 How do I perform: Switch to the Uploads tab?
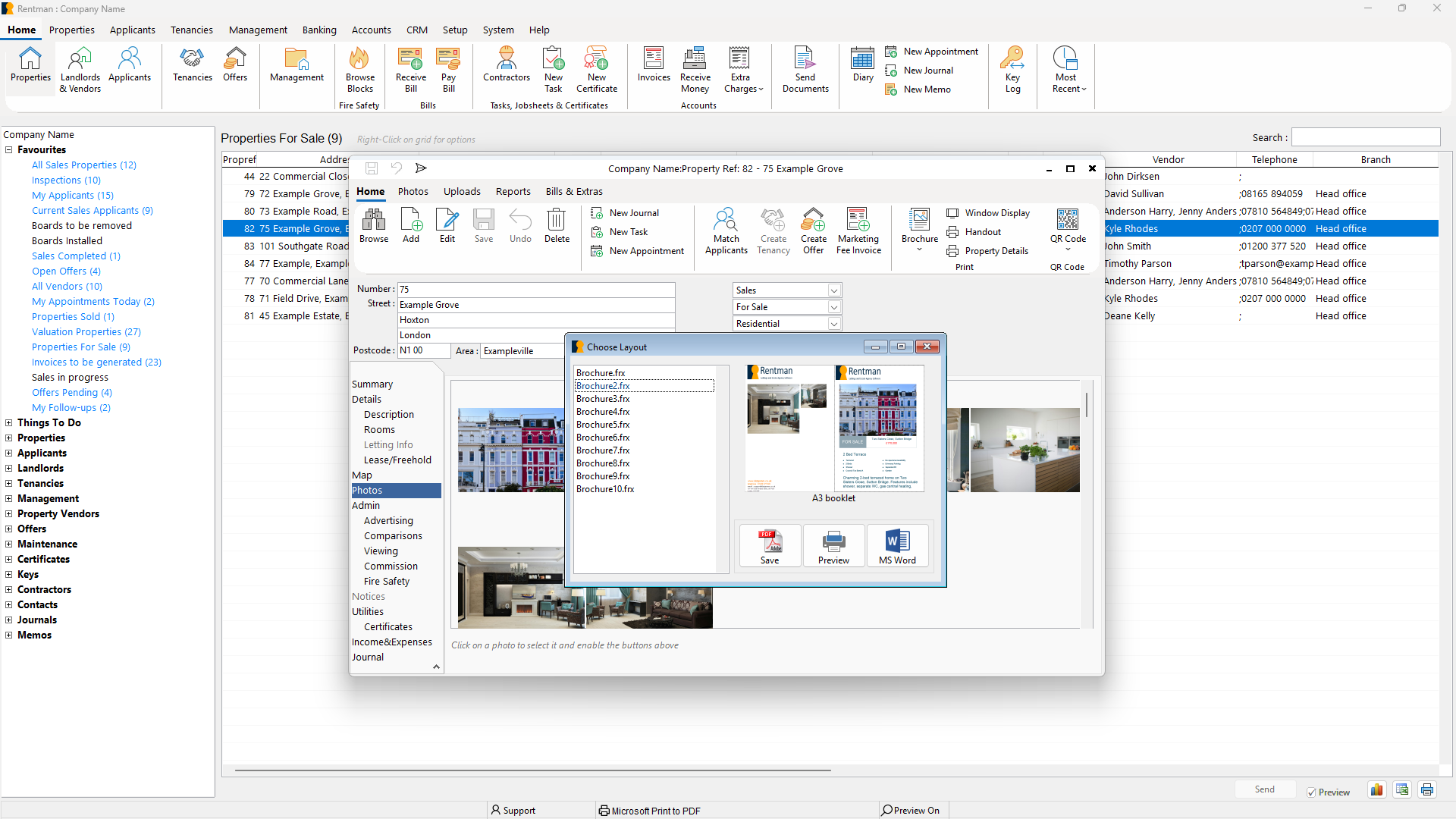coord(462,192)
